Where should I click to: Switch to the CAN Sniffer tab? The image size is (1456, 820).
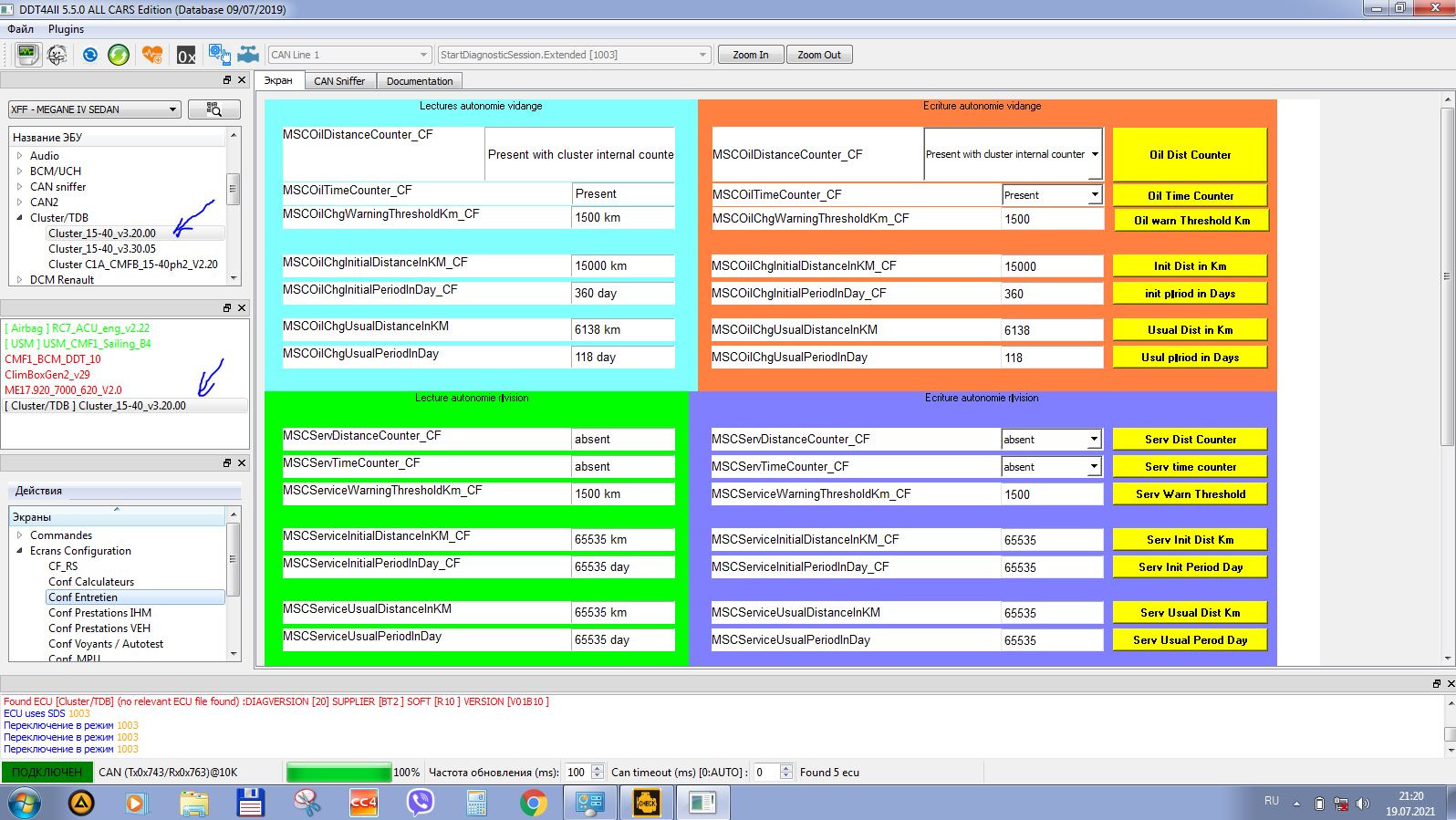tap(339, 81)
